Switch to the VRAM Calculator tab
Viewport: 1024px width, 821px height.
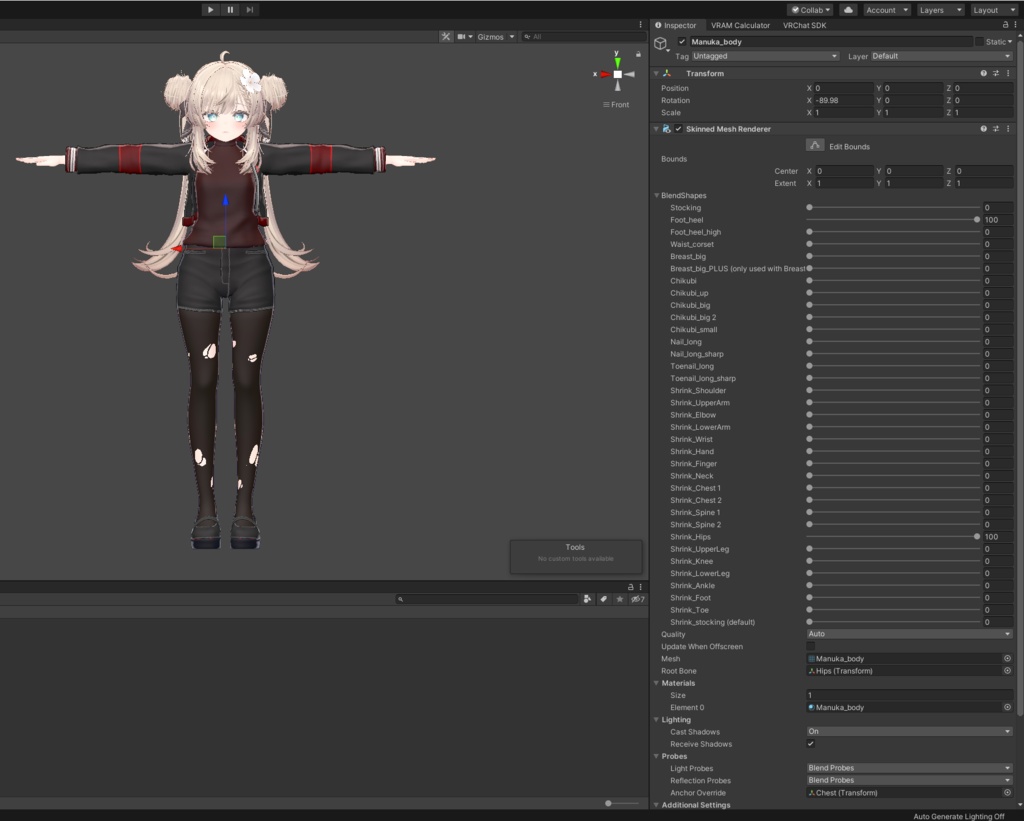click(x=740, y=25)
